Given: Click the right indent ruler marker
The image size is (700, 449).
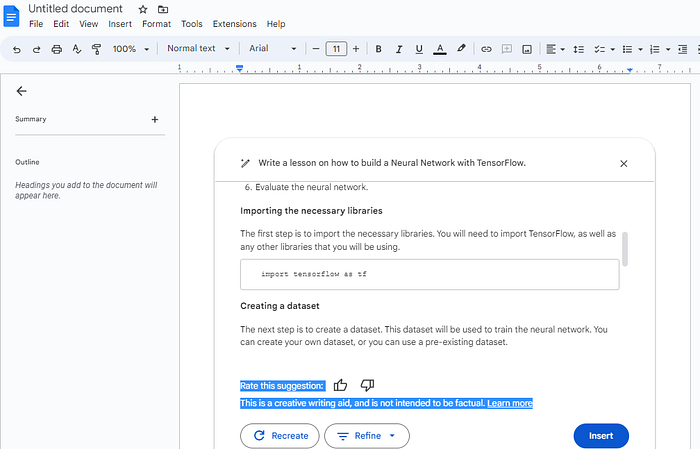Looking at the screenshot, I should pos(629,70).
